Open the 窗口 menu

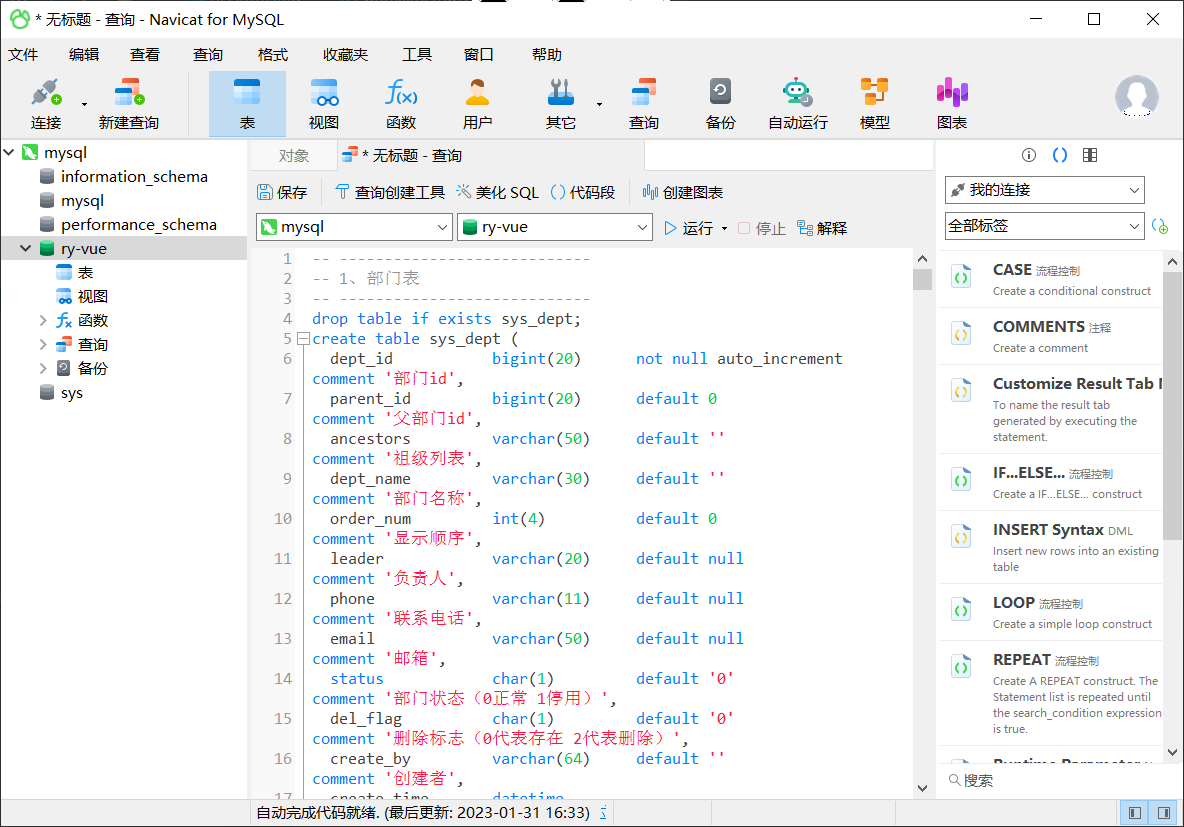point(479,54)
